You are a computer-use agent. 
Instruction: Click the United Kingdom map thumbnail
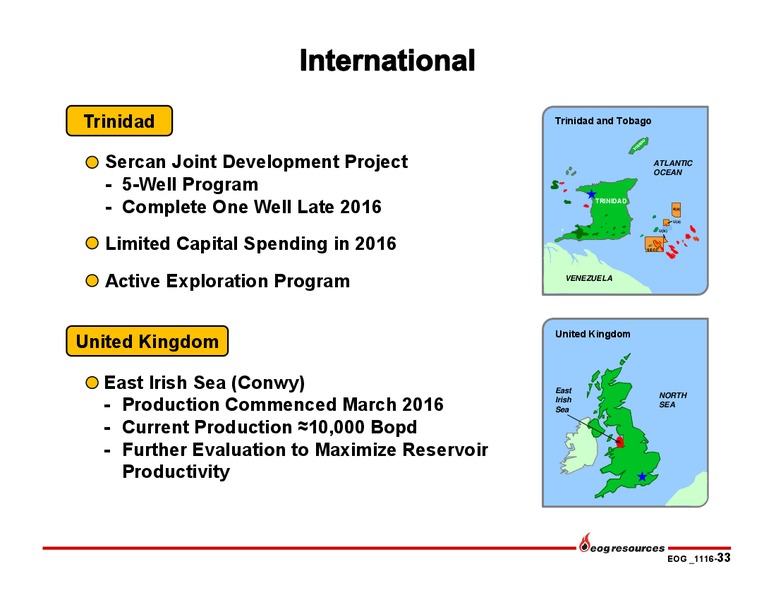click(625, 412)
